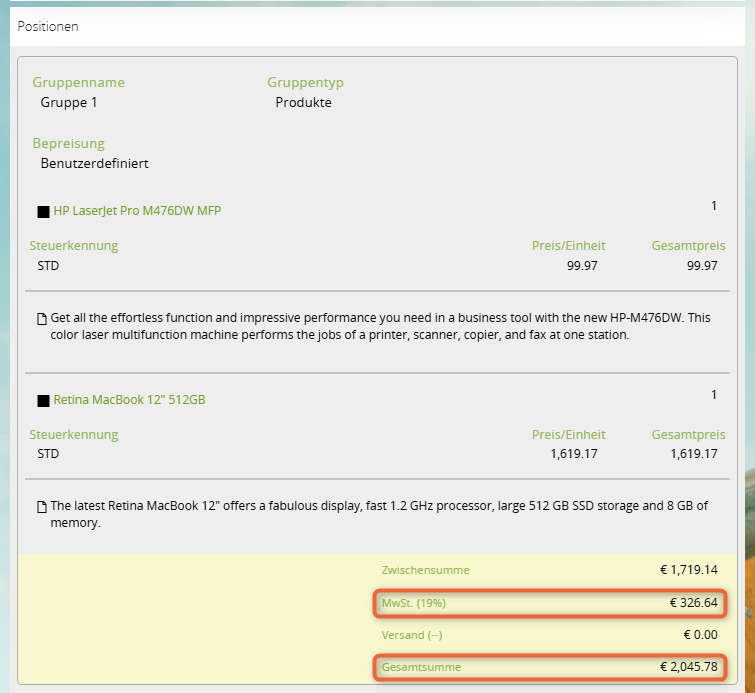Click the Gruppentyp value Produkte
This screenshot has width=755, height=693.
(x=303, y=103)
